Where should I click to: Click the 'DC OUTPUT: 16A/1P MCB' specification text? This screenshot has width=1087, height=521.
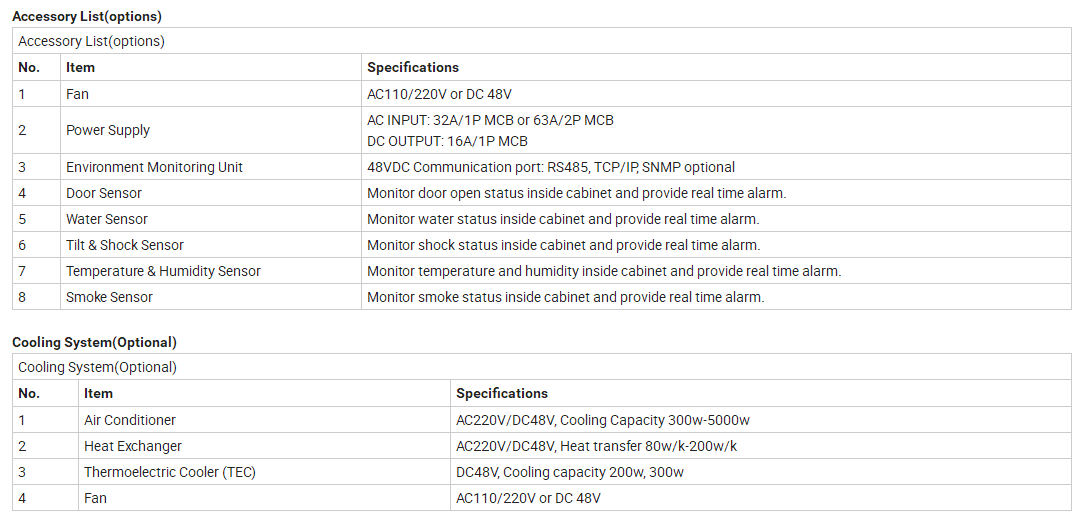(447, 141)
